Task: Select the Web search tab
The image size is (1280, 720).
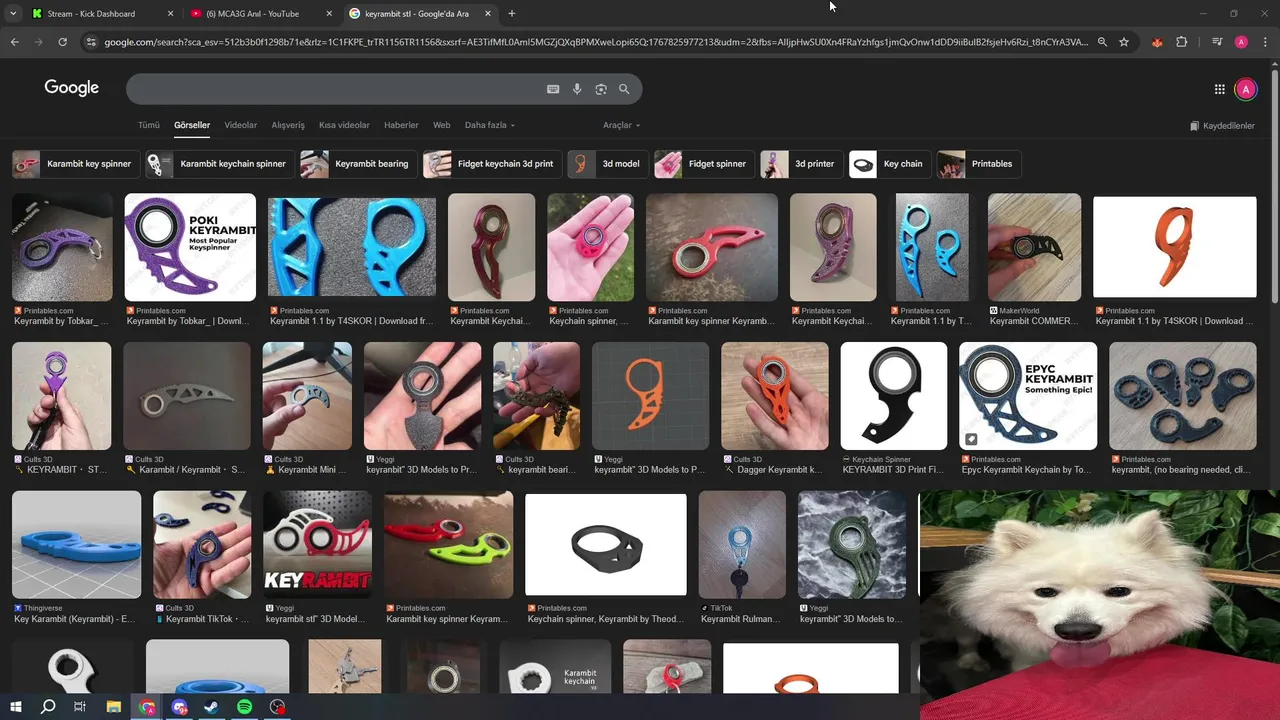Action: click(x=441, y=125)
